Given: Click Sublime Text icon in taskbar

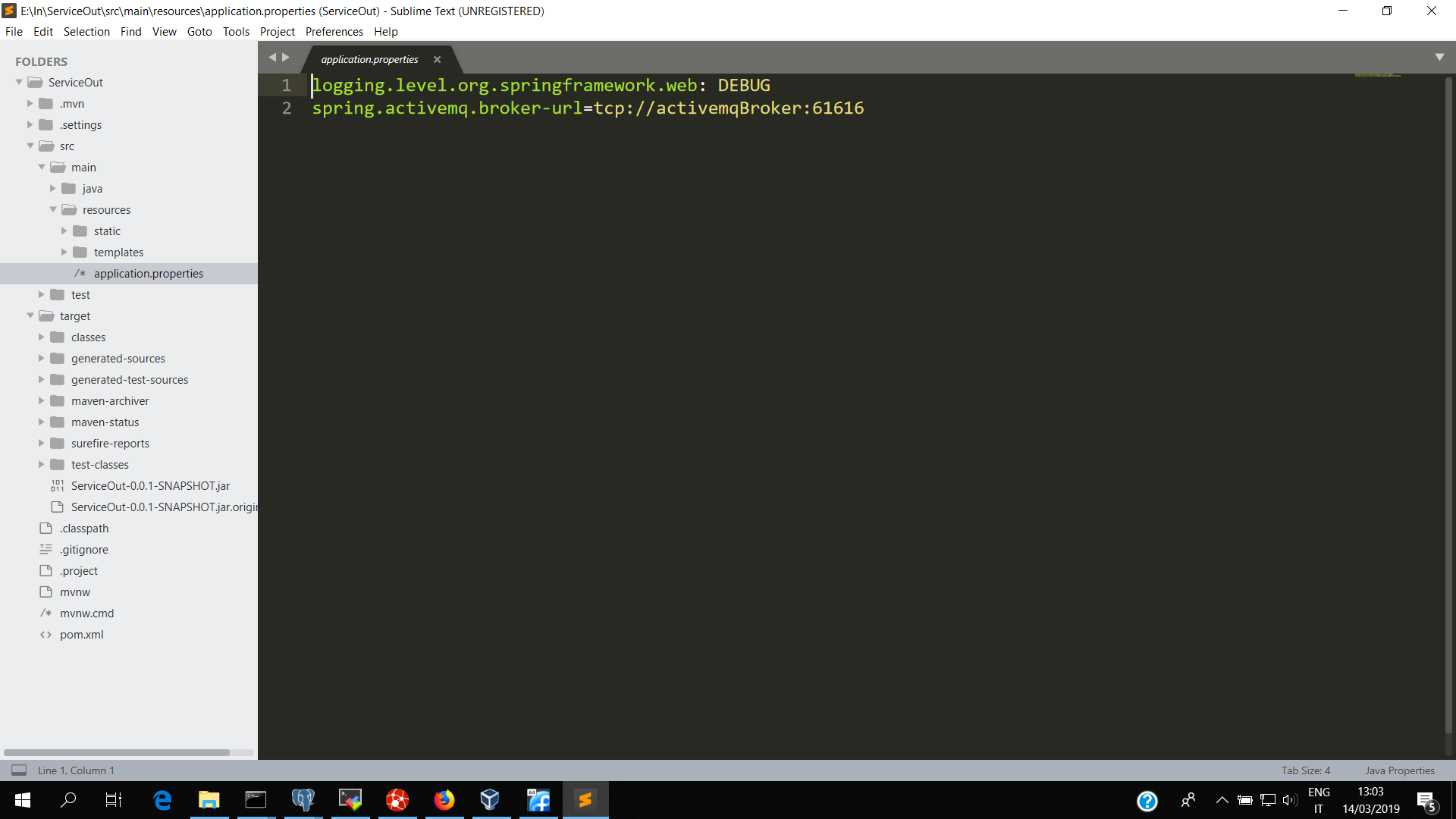Looking at the screenshot, I should pos(585,800).
